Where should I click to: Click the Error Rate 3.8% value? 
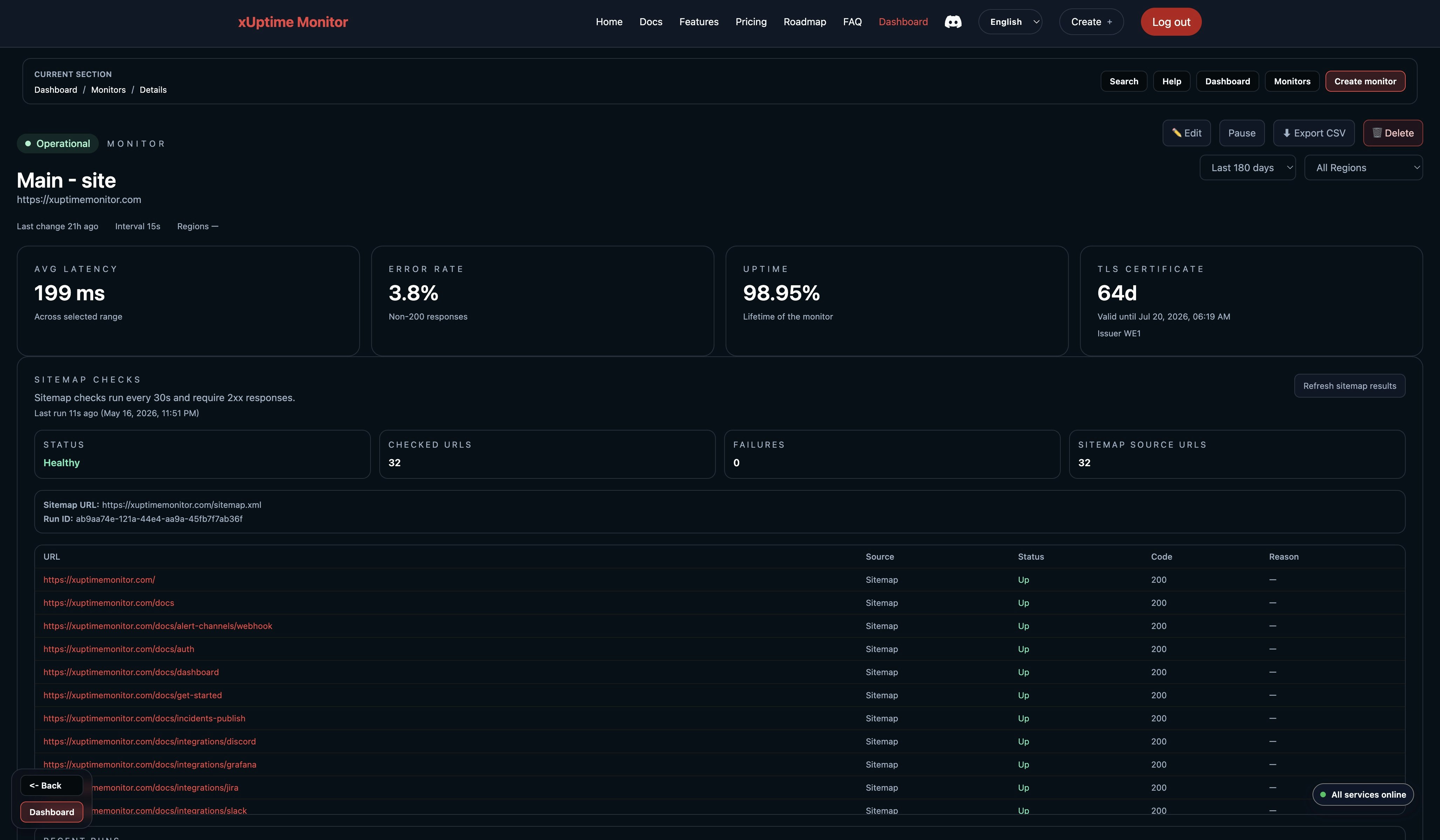pyautogui.click(x=413, y=293)
